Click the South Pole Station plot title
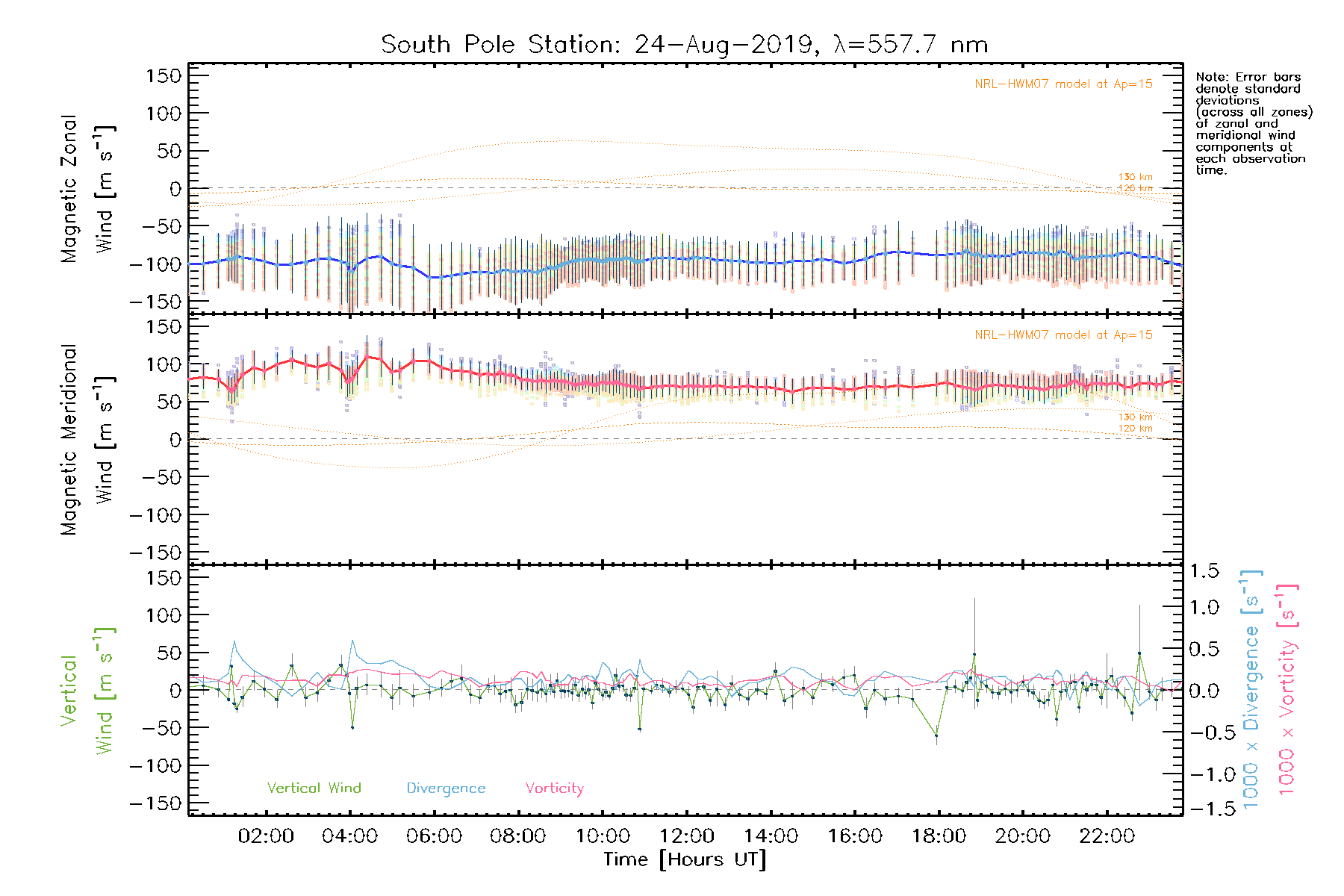Screen dimensions: 1344x896 [684, 45]
